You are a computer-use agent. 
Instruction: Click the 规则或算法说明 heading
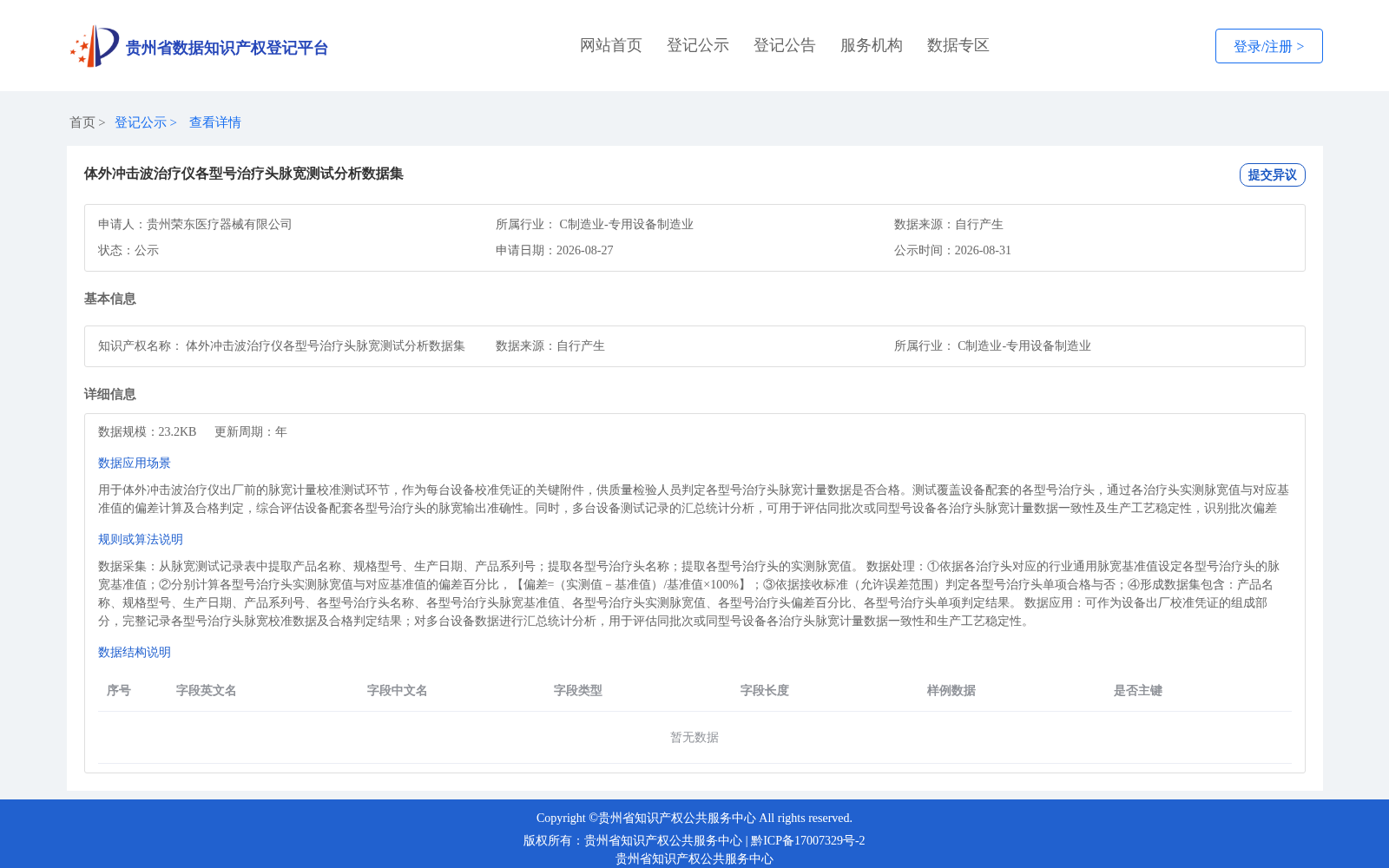click(141, 540)
